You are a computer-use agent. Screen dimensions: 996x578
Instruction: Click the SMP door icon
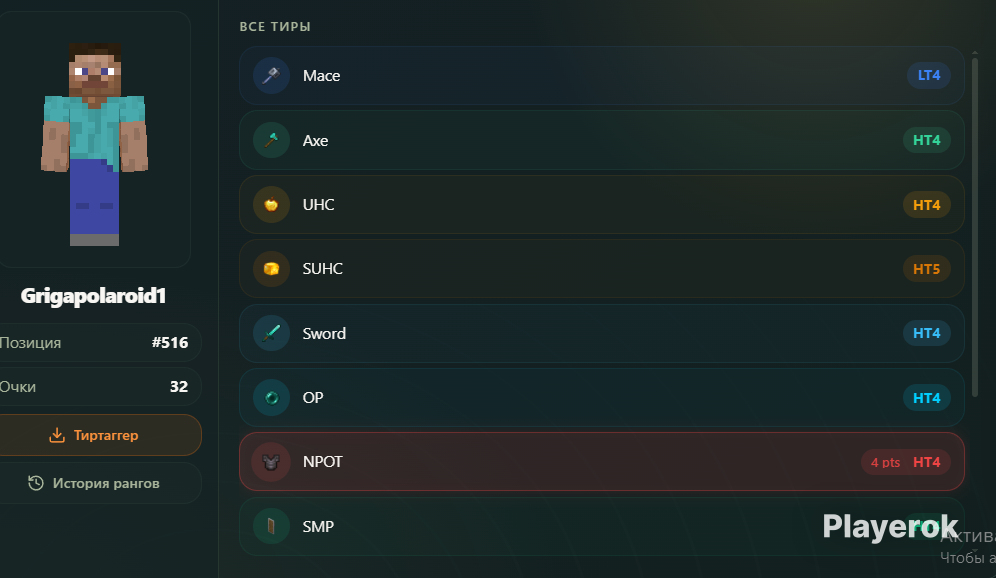coord(271,527)
